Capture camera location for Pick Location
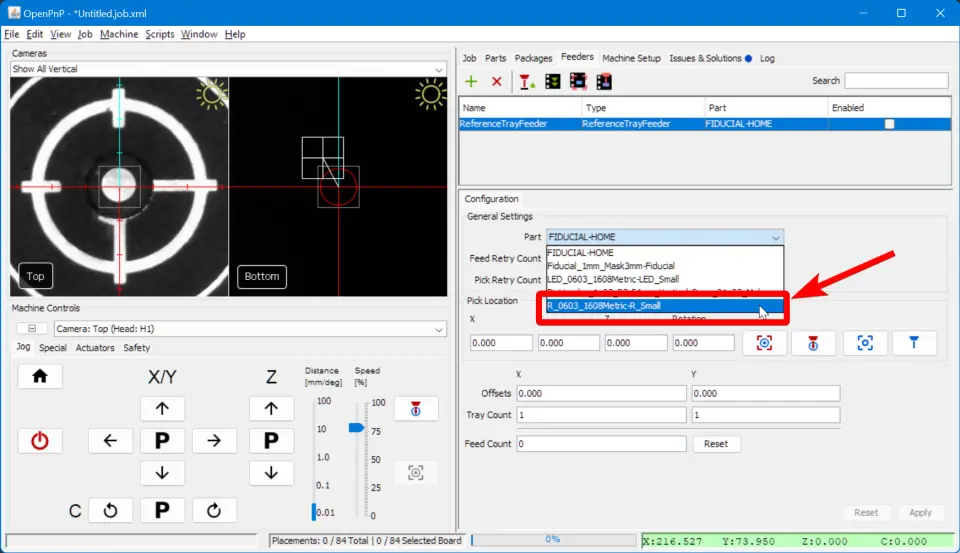 764,343
